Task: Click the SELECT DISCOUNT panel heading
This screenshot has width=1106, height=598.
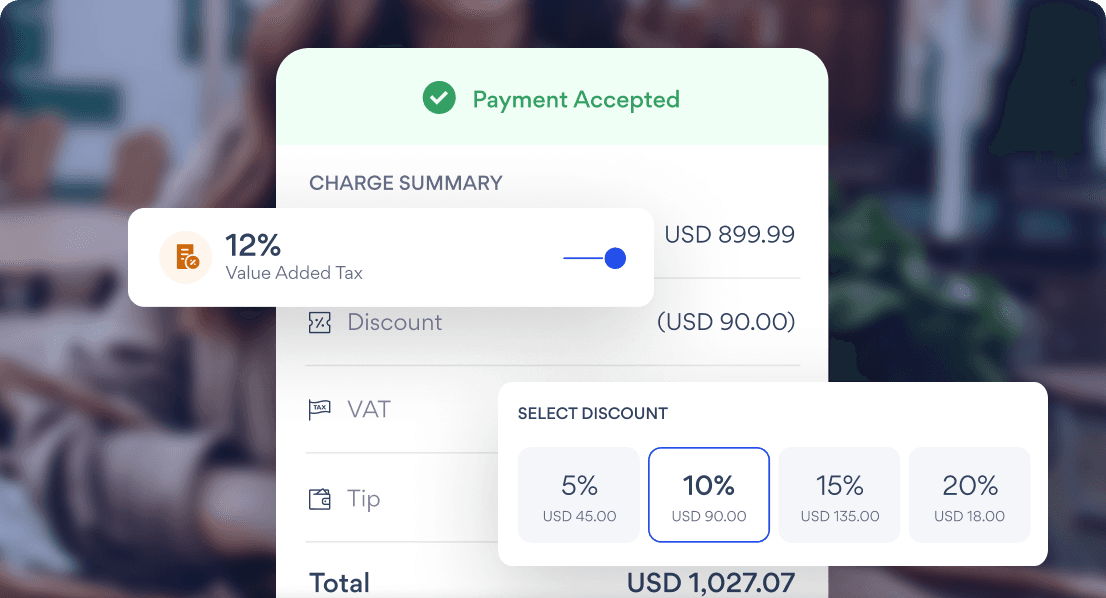Action: pos(592,413)
